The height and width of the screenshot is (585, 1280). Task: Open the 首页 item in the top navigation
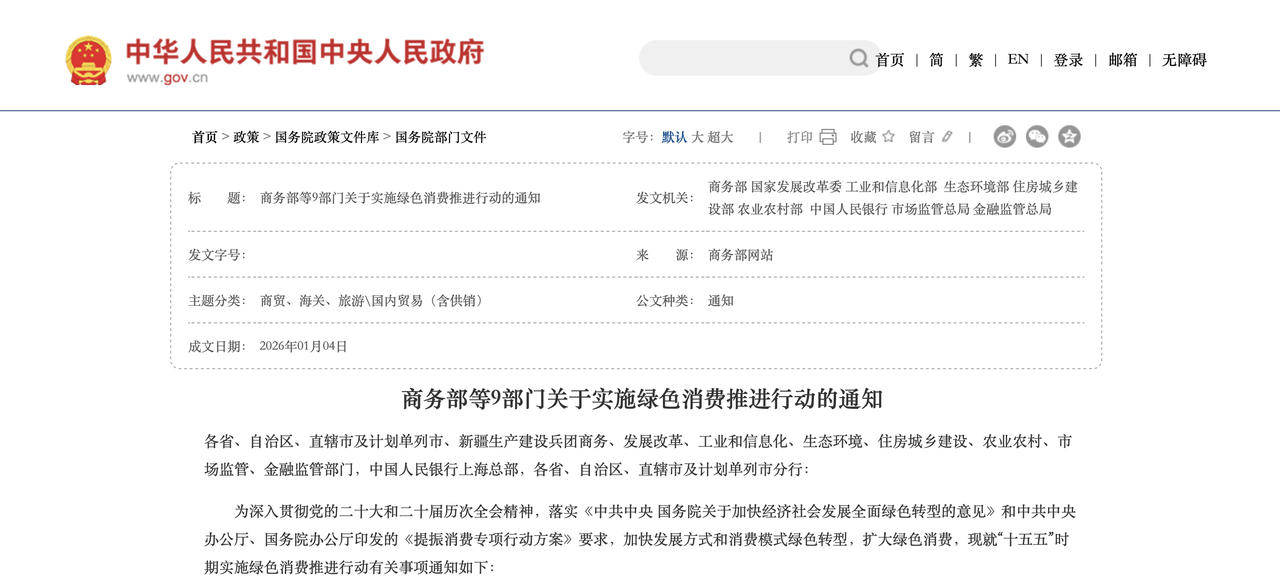890,60
